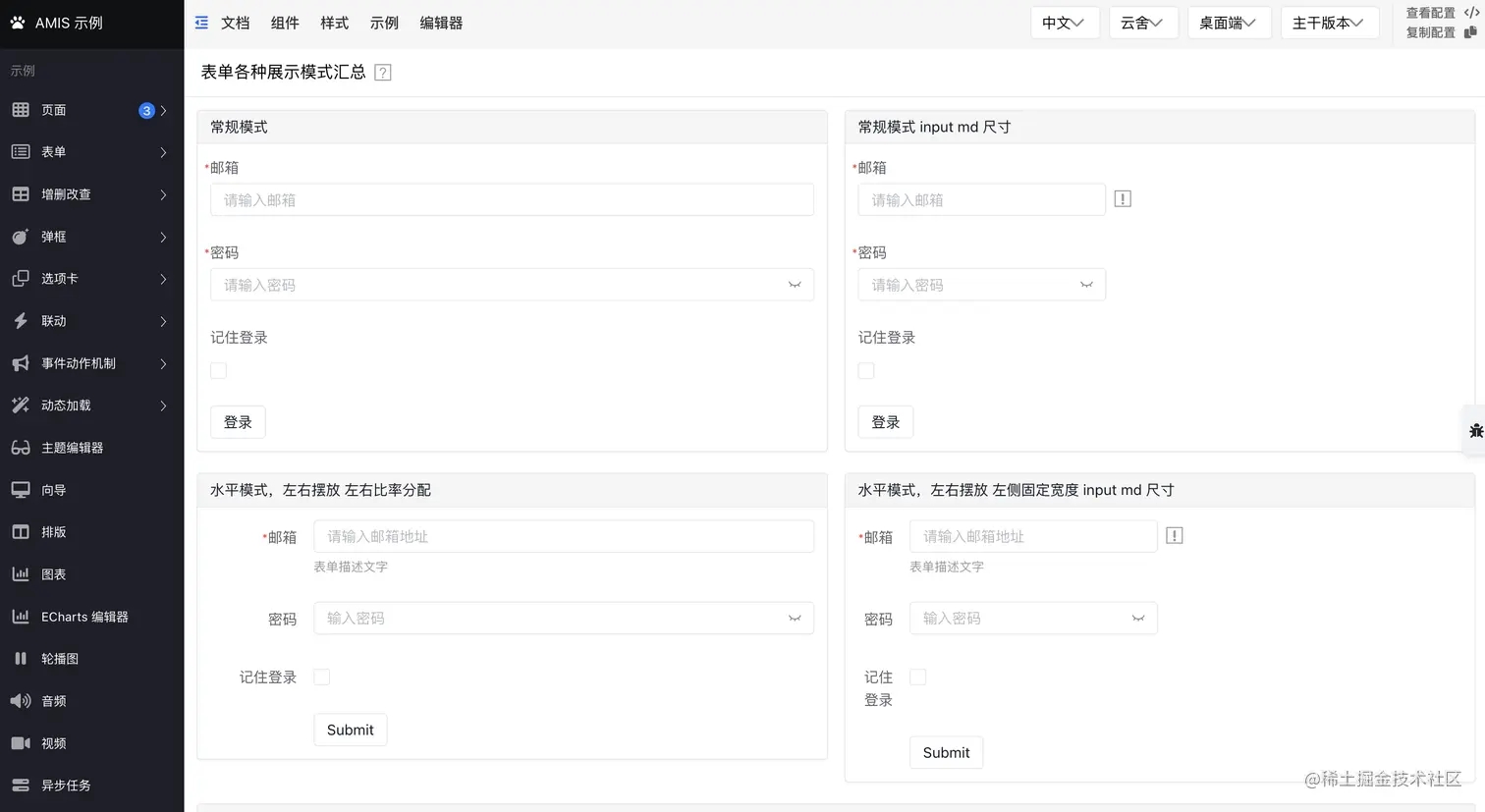Open the 云舍 theme selector

pos(1143,22)
